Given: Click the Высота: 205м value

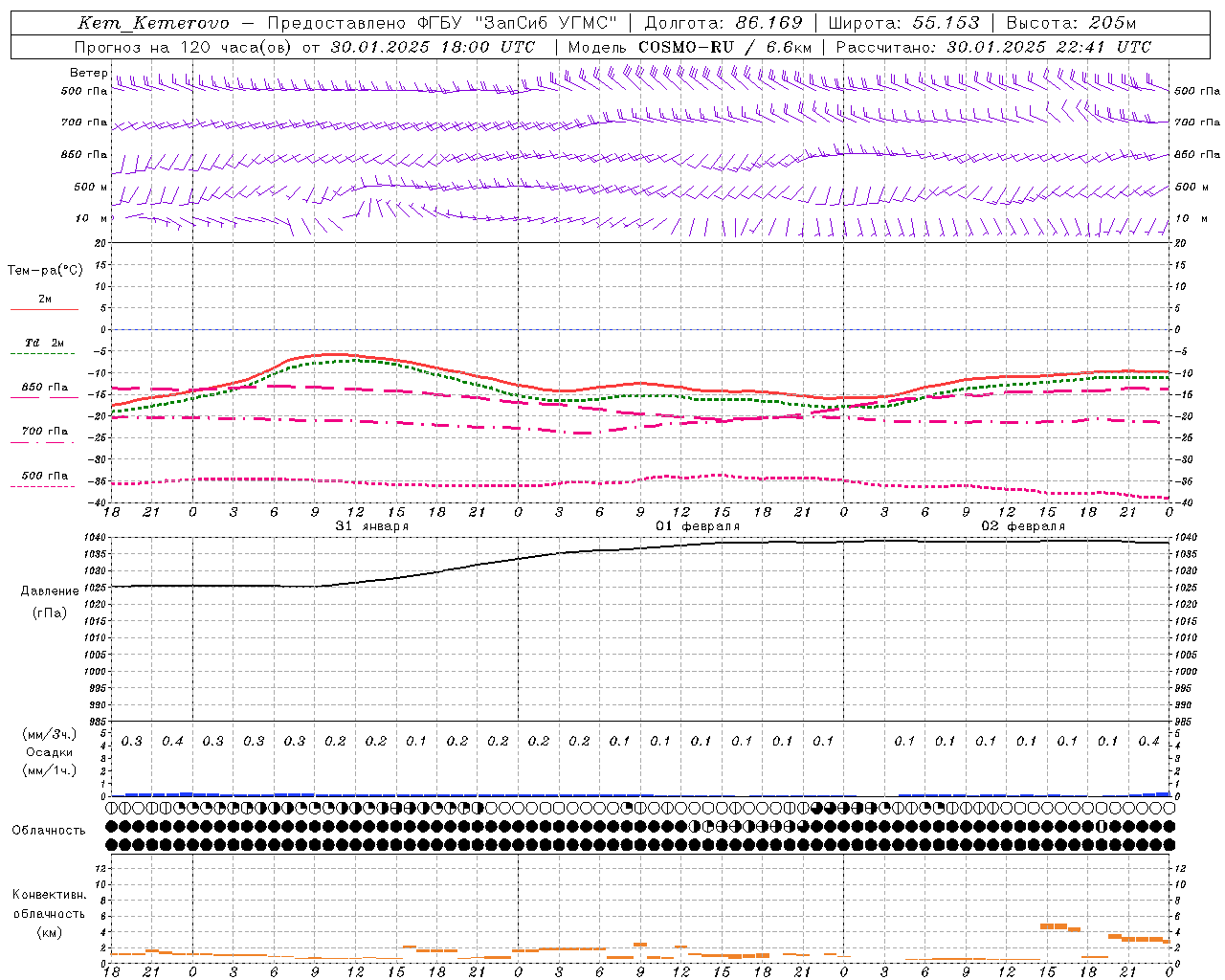Looking at the screenshot, I should [1071, 23].
